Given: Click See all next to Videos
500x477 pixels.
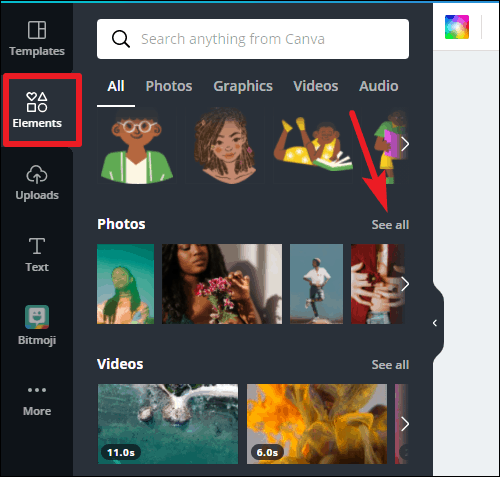Looking at the screenshot, I should click(390, 365).
